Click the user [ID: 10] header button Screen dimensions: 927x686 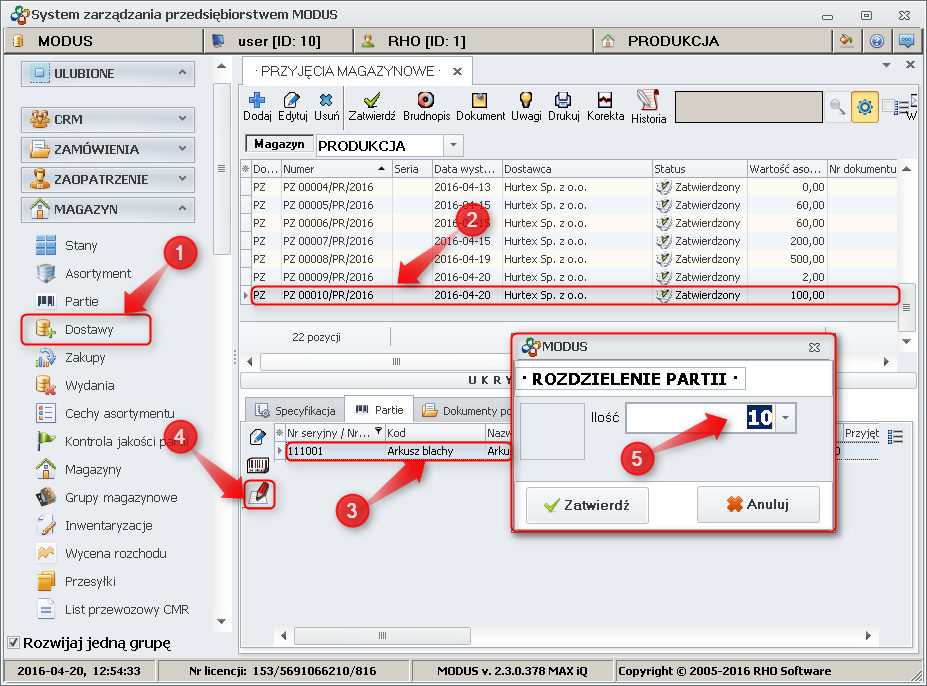point(278,41)
